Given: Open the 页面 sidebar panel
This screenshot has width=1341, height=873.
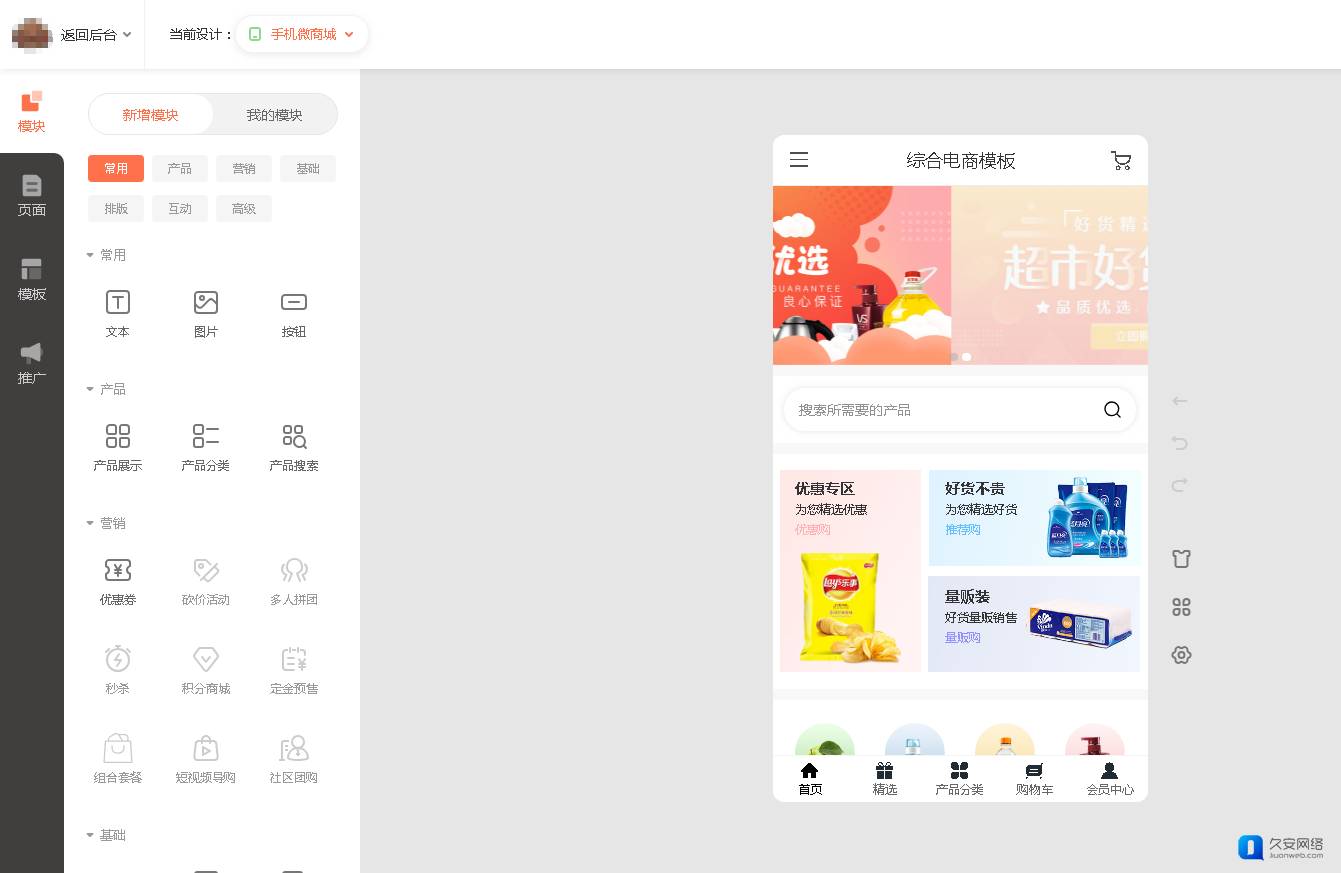Looking at the screenshot, I should (32, 195).
